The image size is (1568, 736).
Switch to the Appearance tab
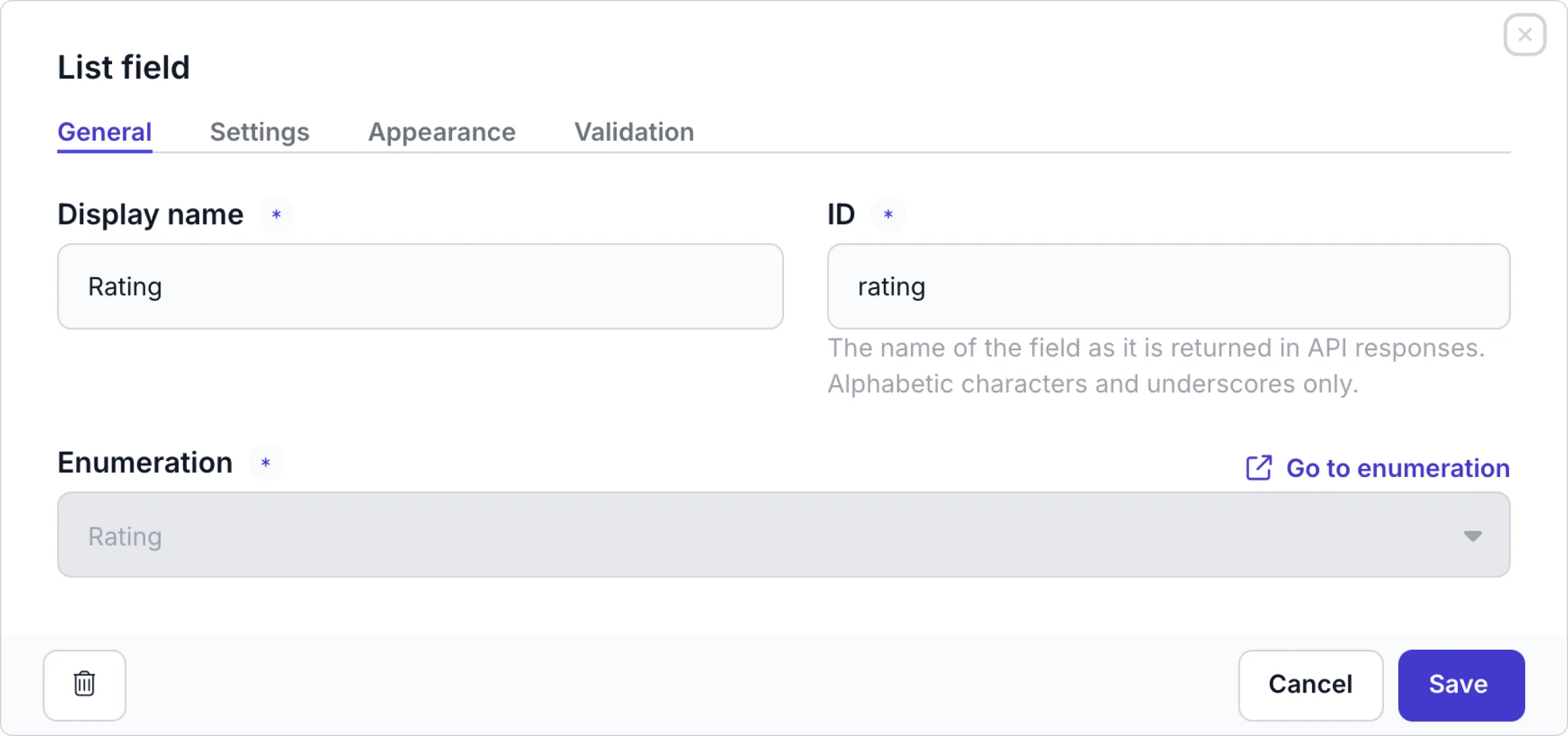[442, 132]
